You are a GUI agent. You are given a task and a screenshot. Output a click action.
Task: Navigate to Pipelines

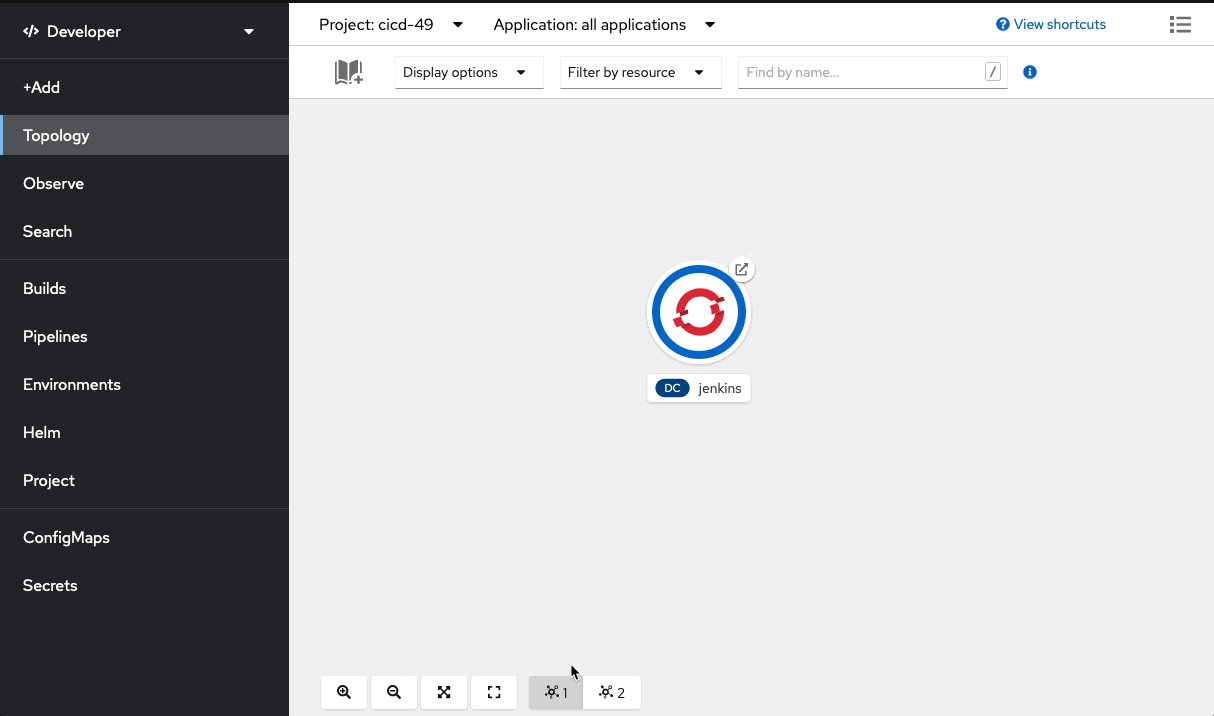tap(144, 336)
